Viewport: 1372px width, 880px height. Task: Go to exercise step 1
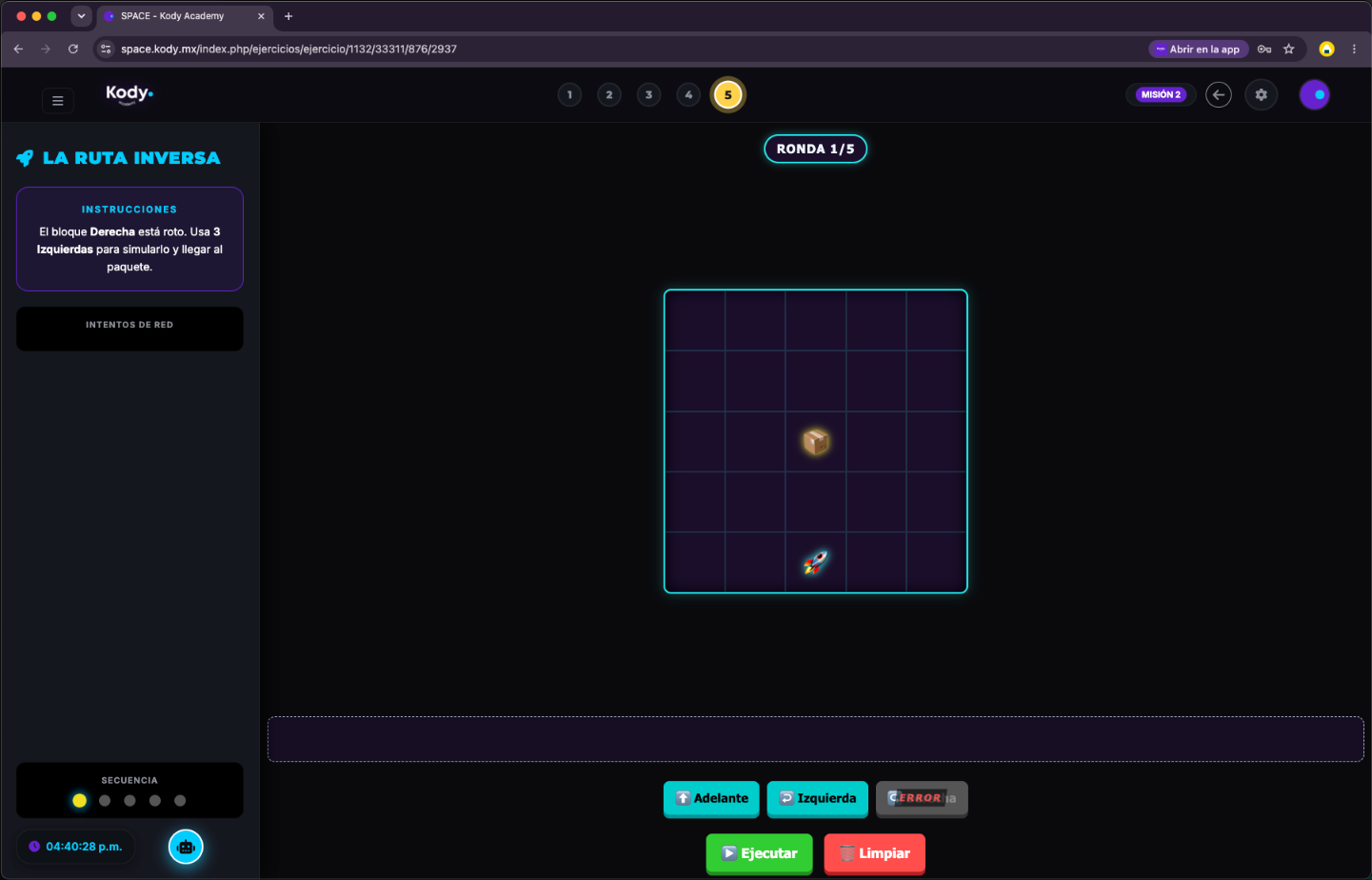569,94
